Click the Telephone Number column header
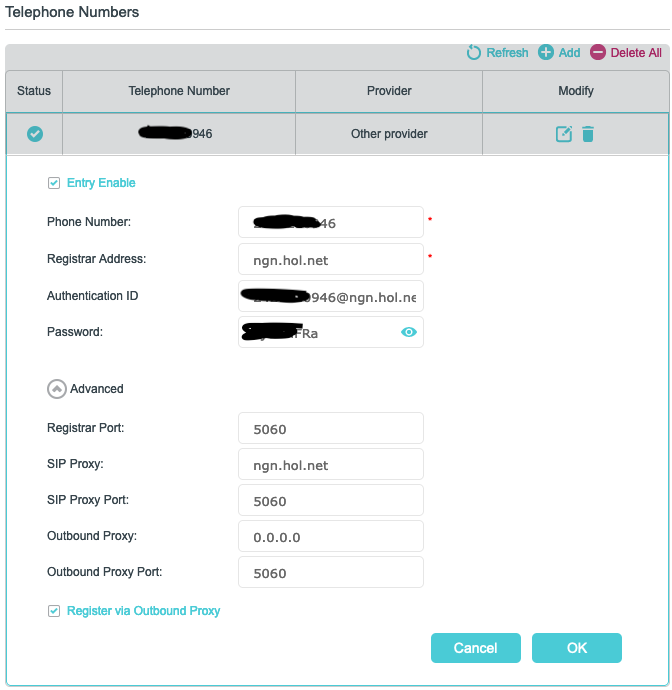This screenshot has width=672, height=690. (x=179, y=91)
